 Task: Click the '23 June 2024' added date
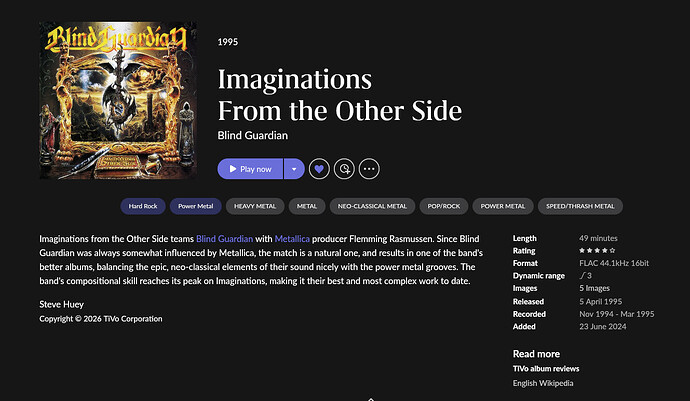(x=603, y=327)
